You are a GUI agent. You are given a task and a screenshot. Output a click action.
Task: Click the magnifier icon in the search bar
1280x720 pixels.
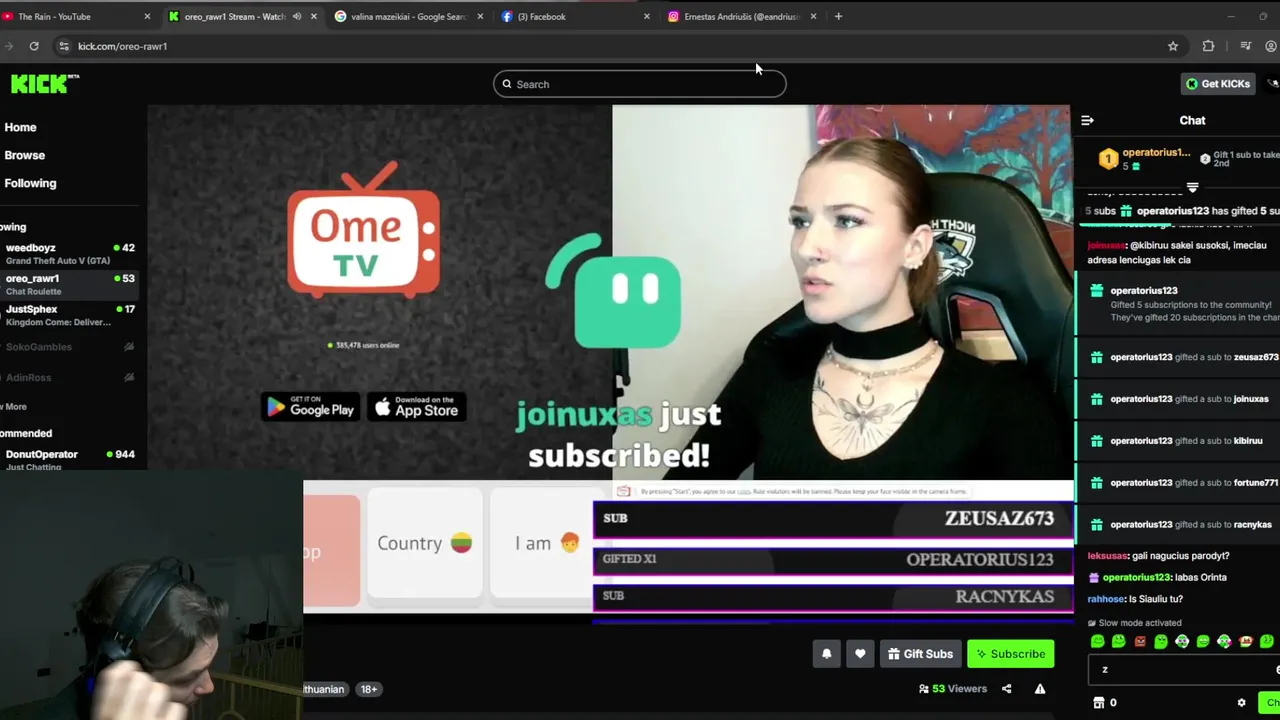point(507,84)
